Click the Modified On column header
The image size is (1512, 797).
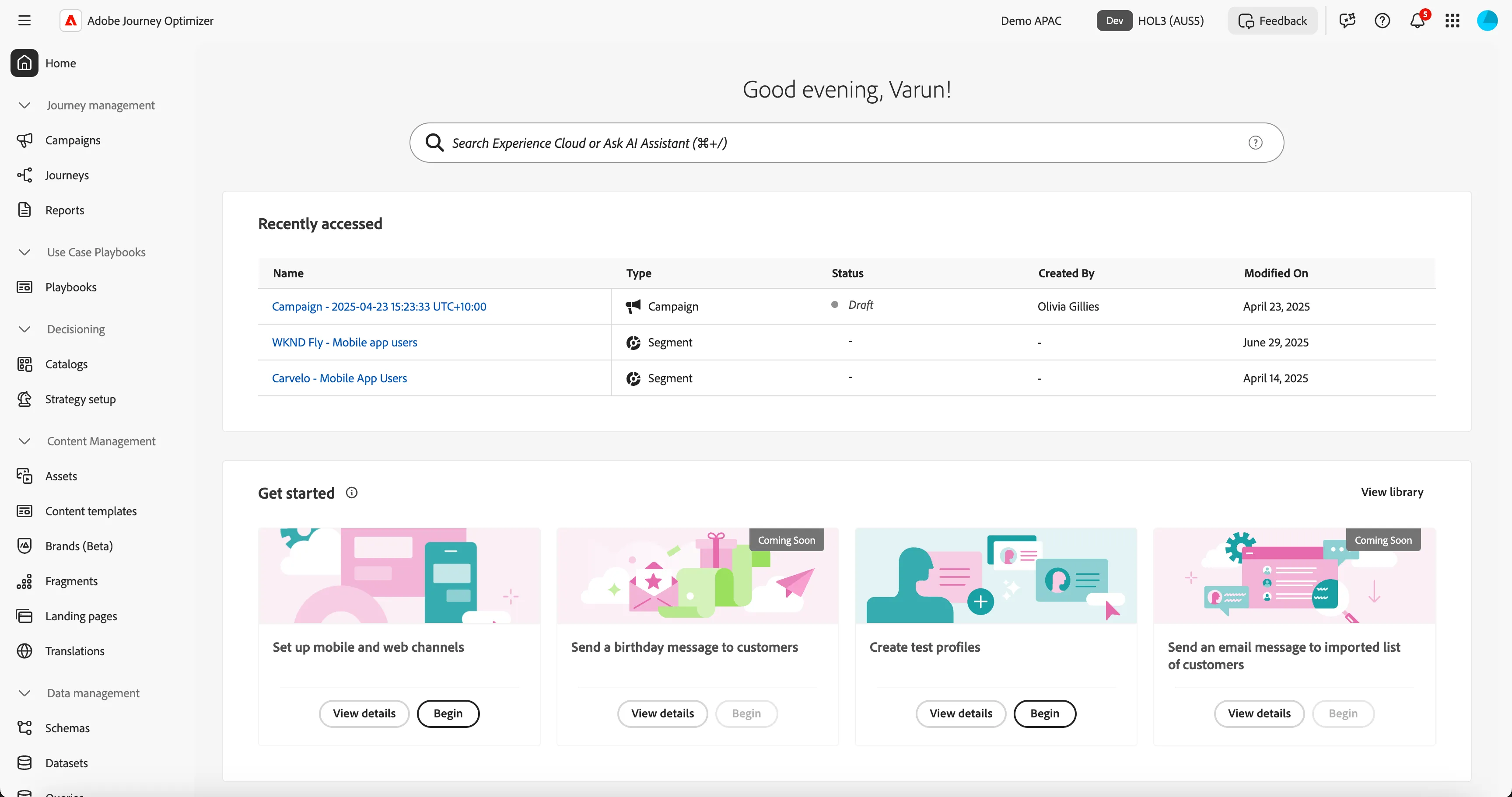1275,273
